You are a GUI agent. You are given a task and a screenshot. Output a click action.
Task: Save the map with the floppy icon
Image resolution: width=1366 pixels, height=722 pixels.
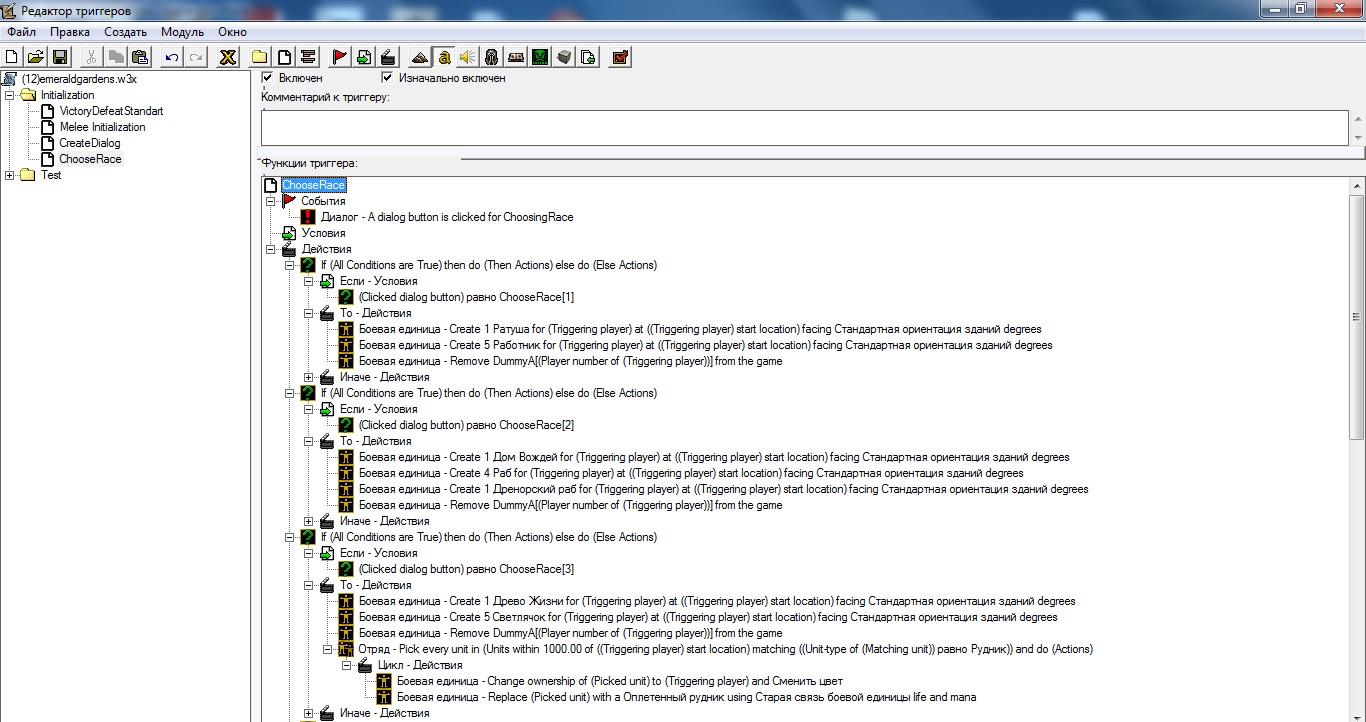pyautogui.click(x=60, y=57)
